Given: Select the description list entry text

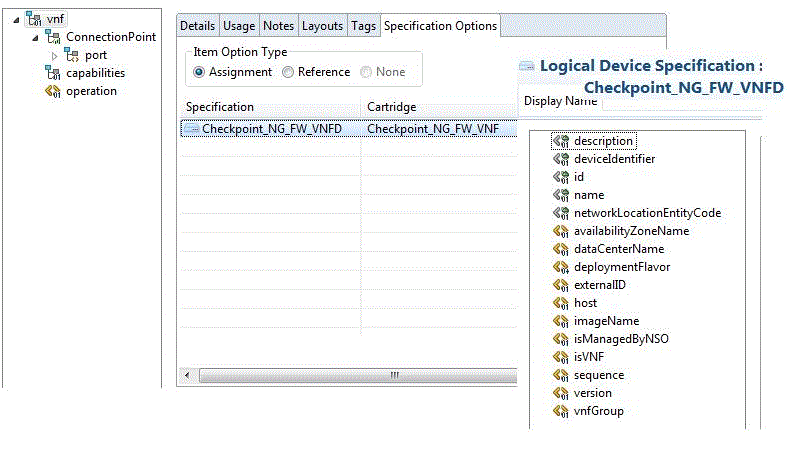Looking at the screenshot, I should pos(603,141).
